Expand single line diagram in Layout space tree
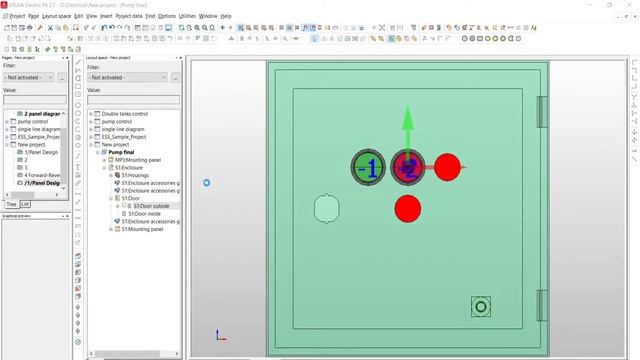Screen dimensions: 640x360 91,129
